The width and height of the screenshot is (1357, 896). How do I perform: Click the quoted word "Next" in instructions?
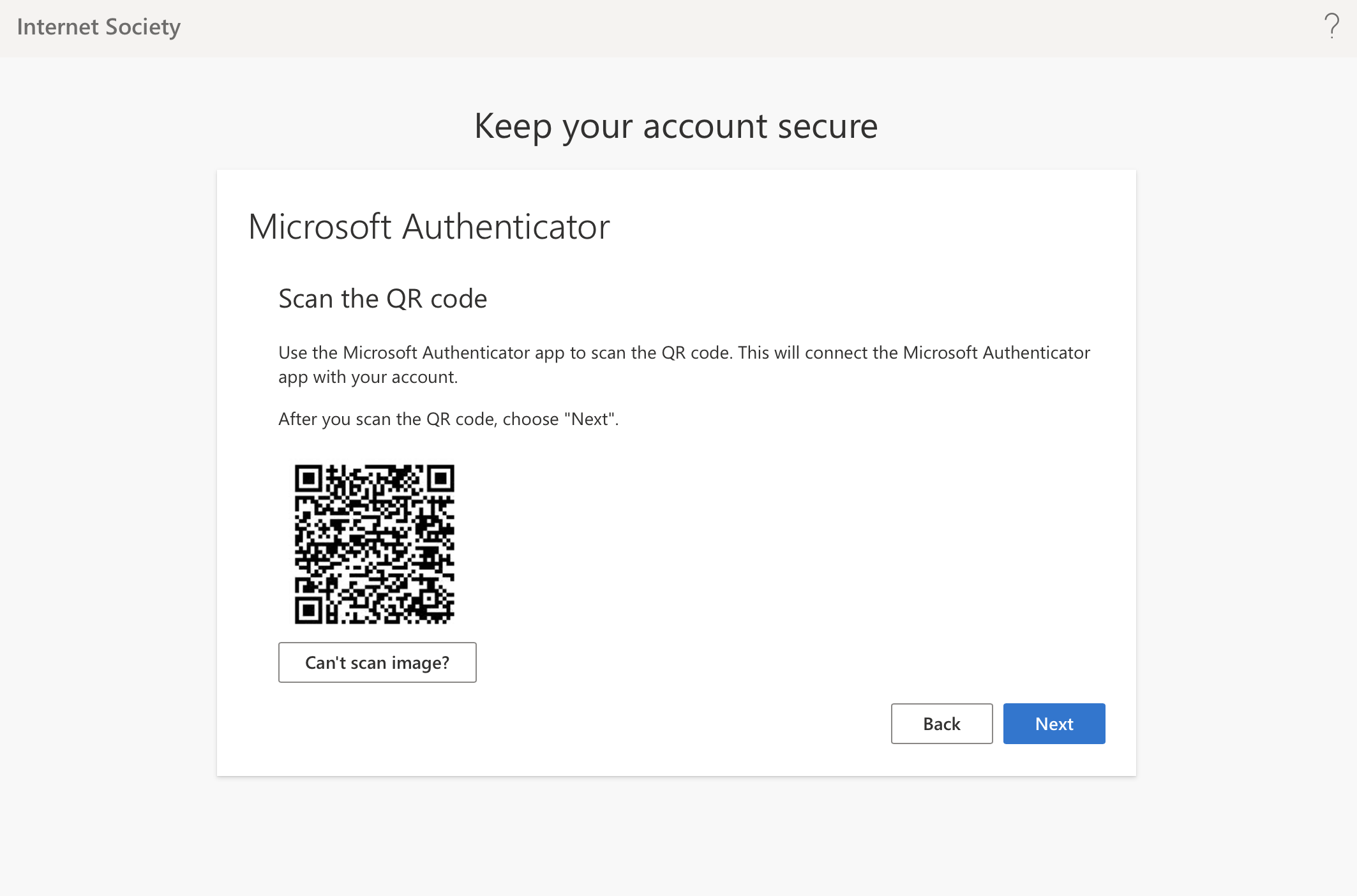tap(590, 419)
